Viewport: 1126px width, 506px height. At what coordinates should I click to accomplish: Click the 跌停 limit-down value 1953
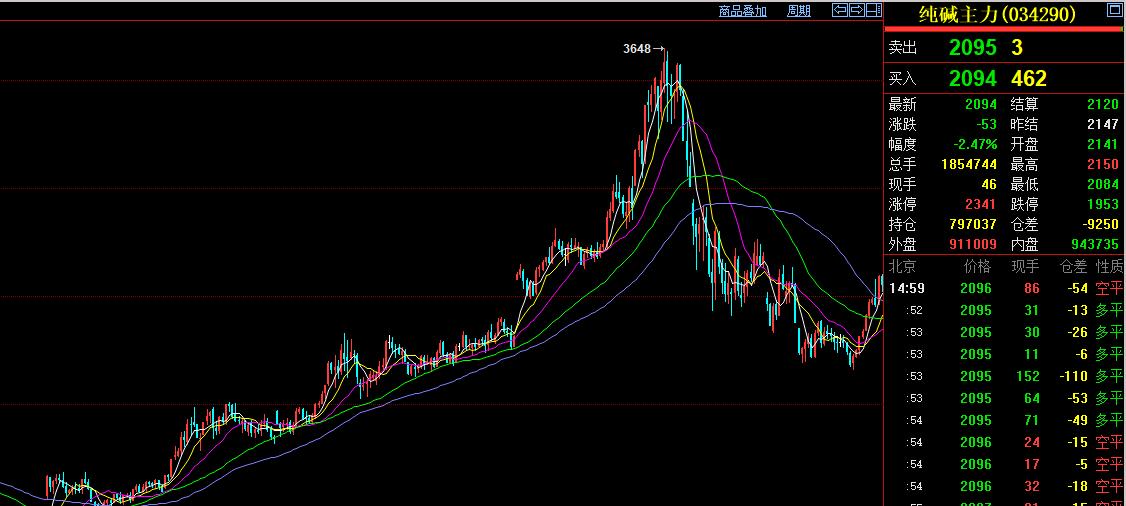[x=1102, y=204]
